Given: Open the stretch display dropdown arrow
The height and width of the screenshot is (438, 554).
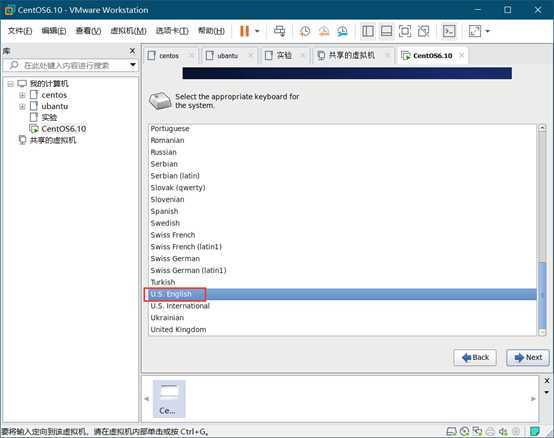Looking at the screenshot, I should point(488,31).
